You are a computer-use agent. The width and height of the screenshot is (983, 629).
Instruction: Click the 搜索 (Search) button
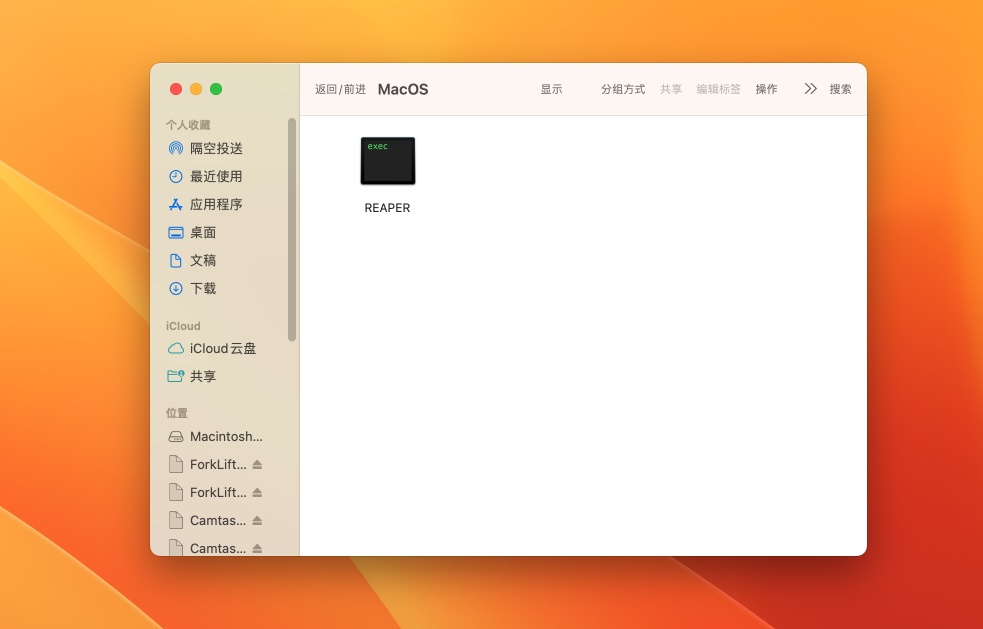coord(840,89)
